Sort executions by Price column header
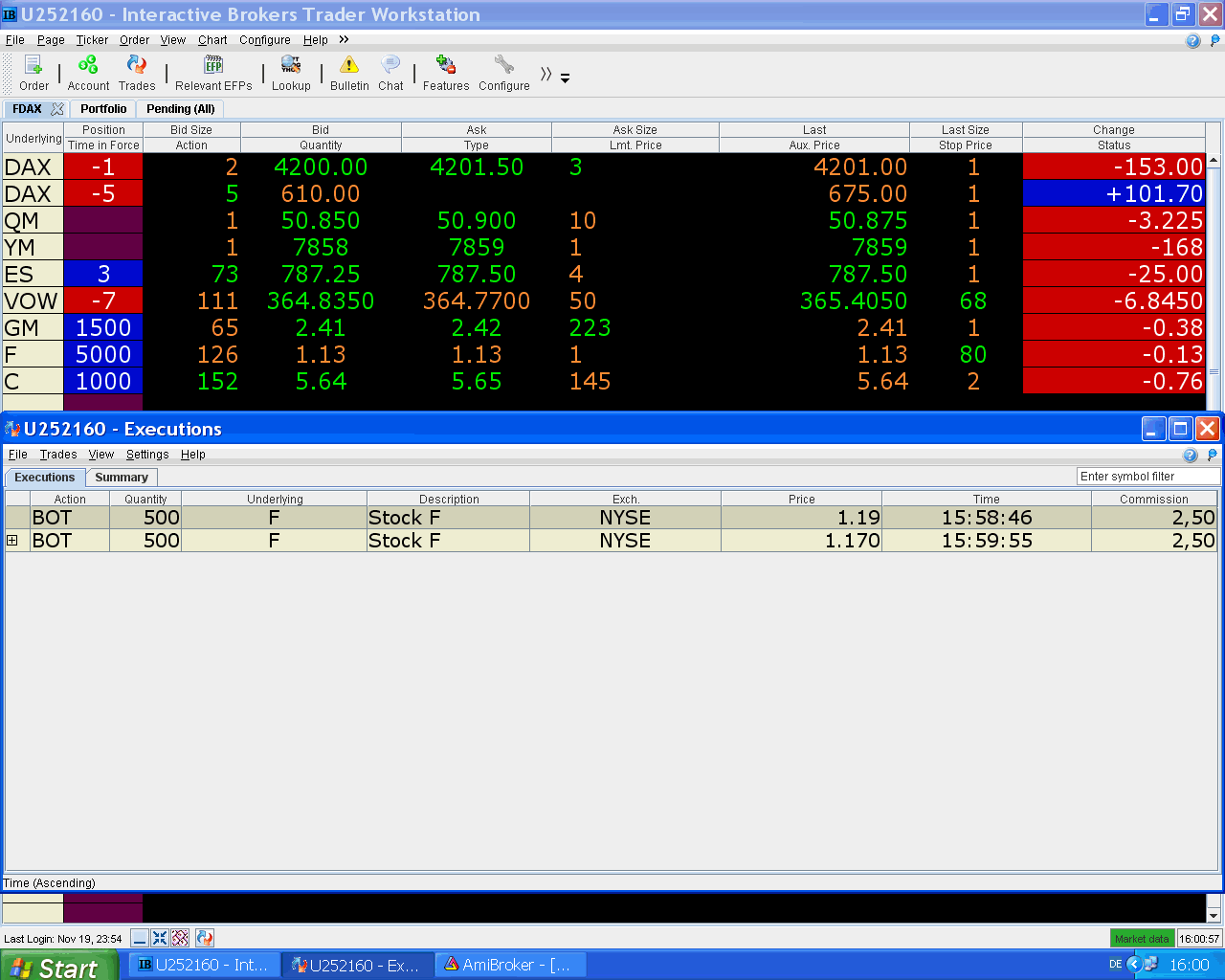The width and height of the screenshot is (1225, 980). [802, 499]
